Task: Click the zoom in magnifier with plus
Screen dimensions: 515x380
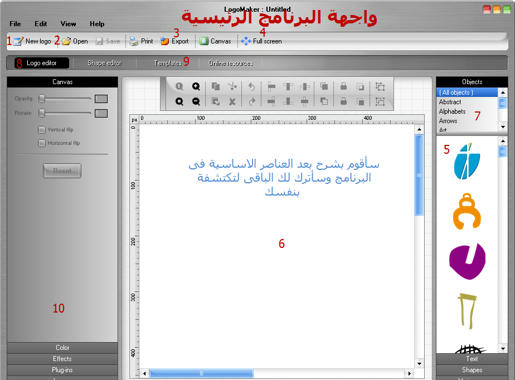Action: click(x=196, y=87)
